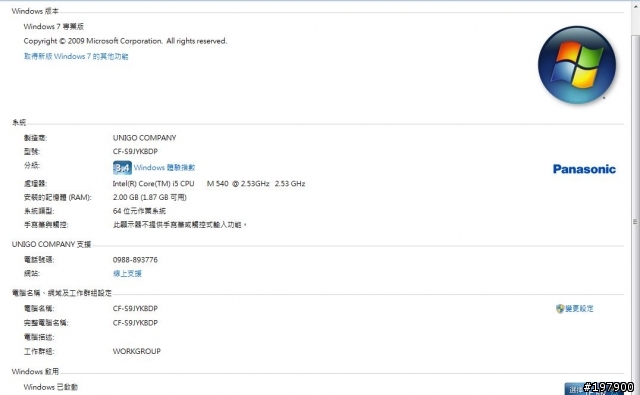Open the link for more Windows 7 features
This screenshot has height=395, width=640.
pos(76,56)
